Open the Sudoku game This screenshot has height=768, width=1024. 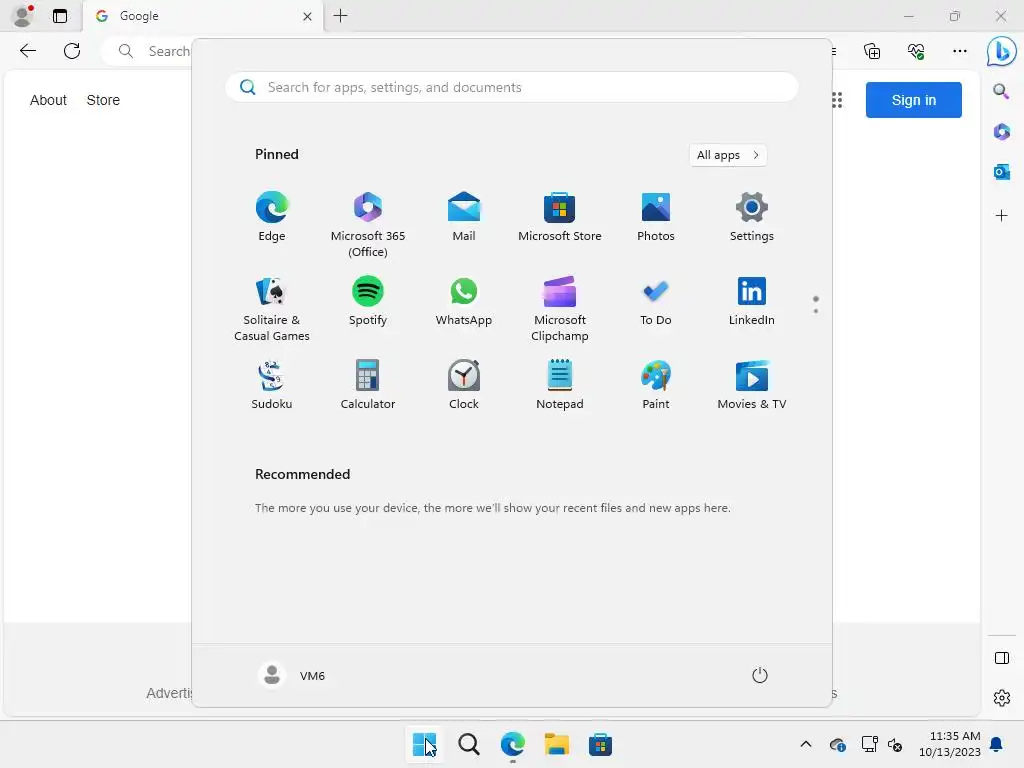tap(272, 385)
